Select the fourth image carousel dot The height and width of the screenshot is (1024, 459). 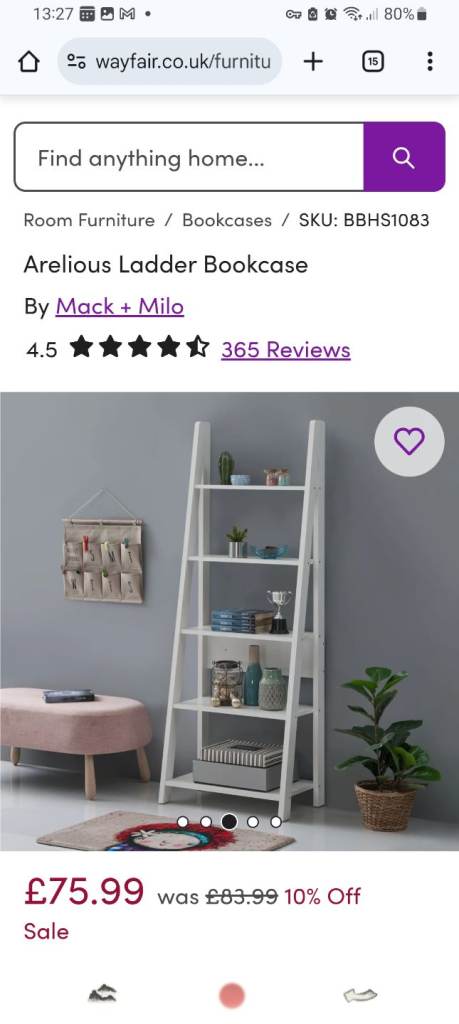[253, 822]
